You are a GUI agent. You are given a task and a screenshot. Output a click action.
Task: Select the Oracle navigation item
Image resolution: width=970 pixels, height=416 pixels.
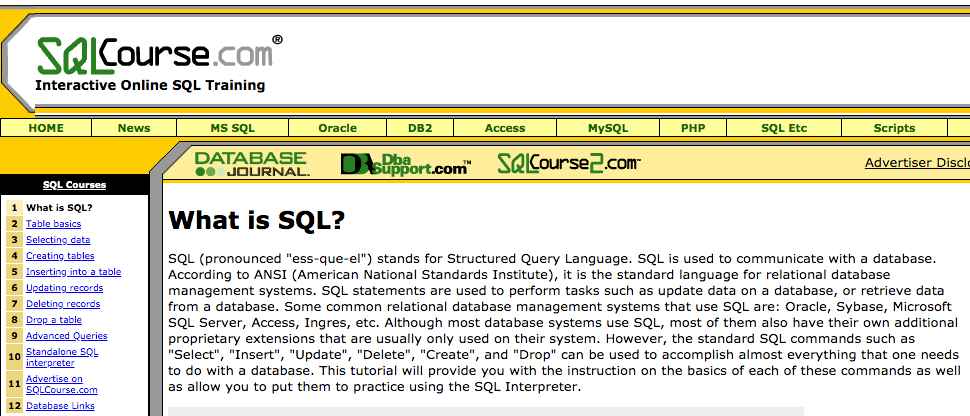pos(337,128)
